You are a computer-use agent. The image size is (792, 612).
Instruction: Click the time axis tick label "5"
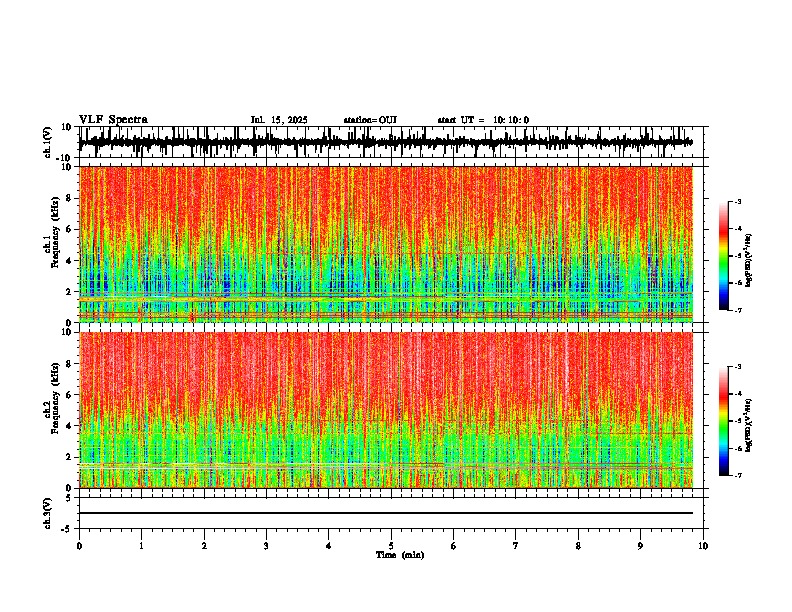pos(391,546)
